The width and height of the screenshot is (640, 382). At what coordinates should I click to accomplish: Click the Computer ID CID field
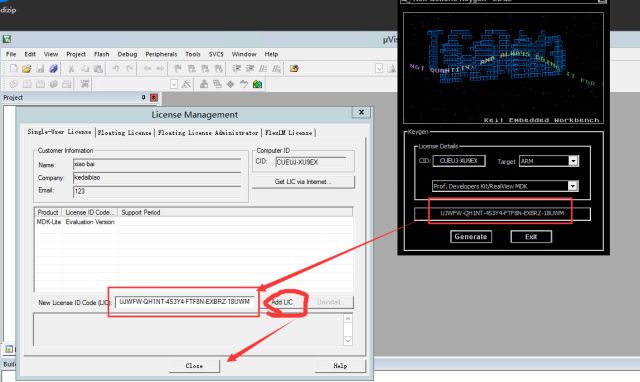tap(311, 162)
